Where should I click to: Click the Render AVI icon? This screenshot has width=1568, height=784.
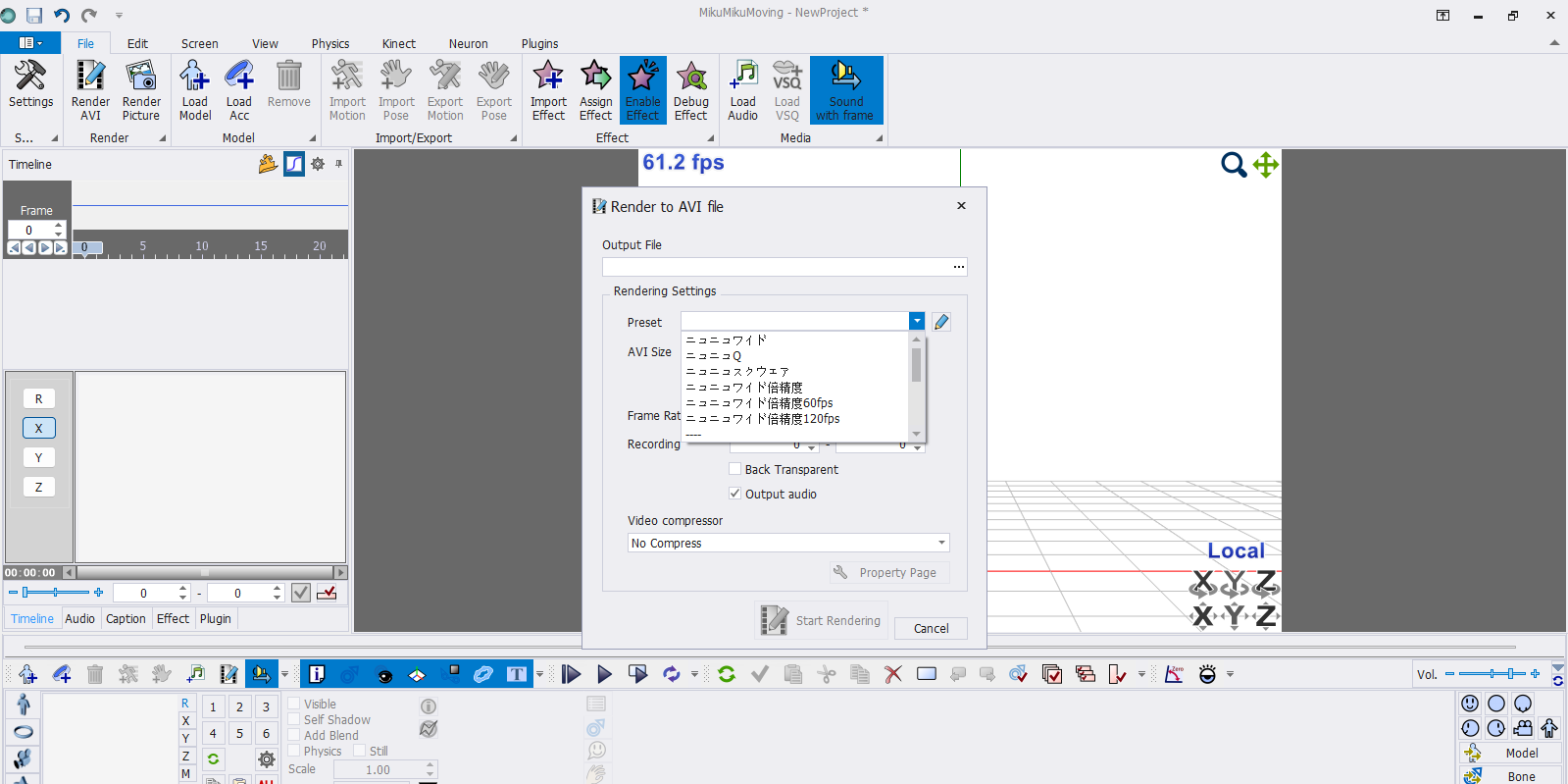(x=90, y=89)
